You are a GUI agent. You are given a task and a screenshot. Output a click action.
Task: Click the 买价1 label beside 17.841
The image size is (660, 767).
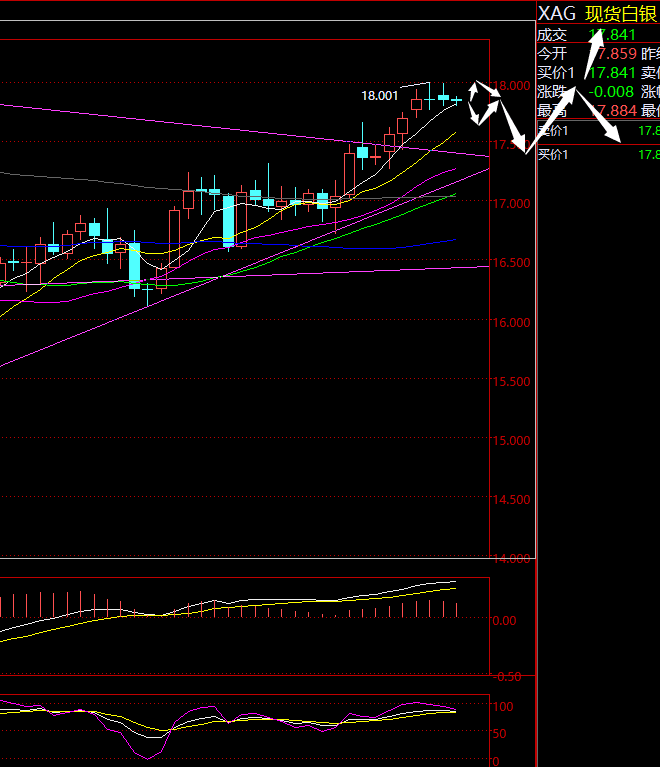556,73
